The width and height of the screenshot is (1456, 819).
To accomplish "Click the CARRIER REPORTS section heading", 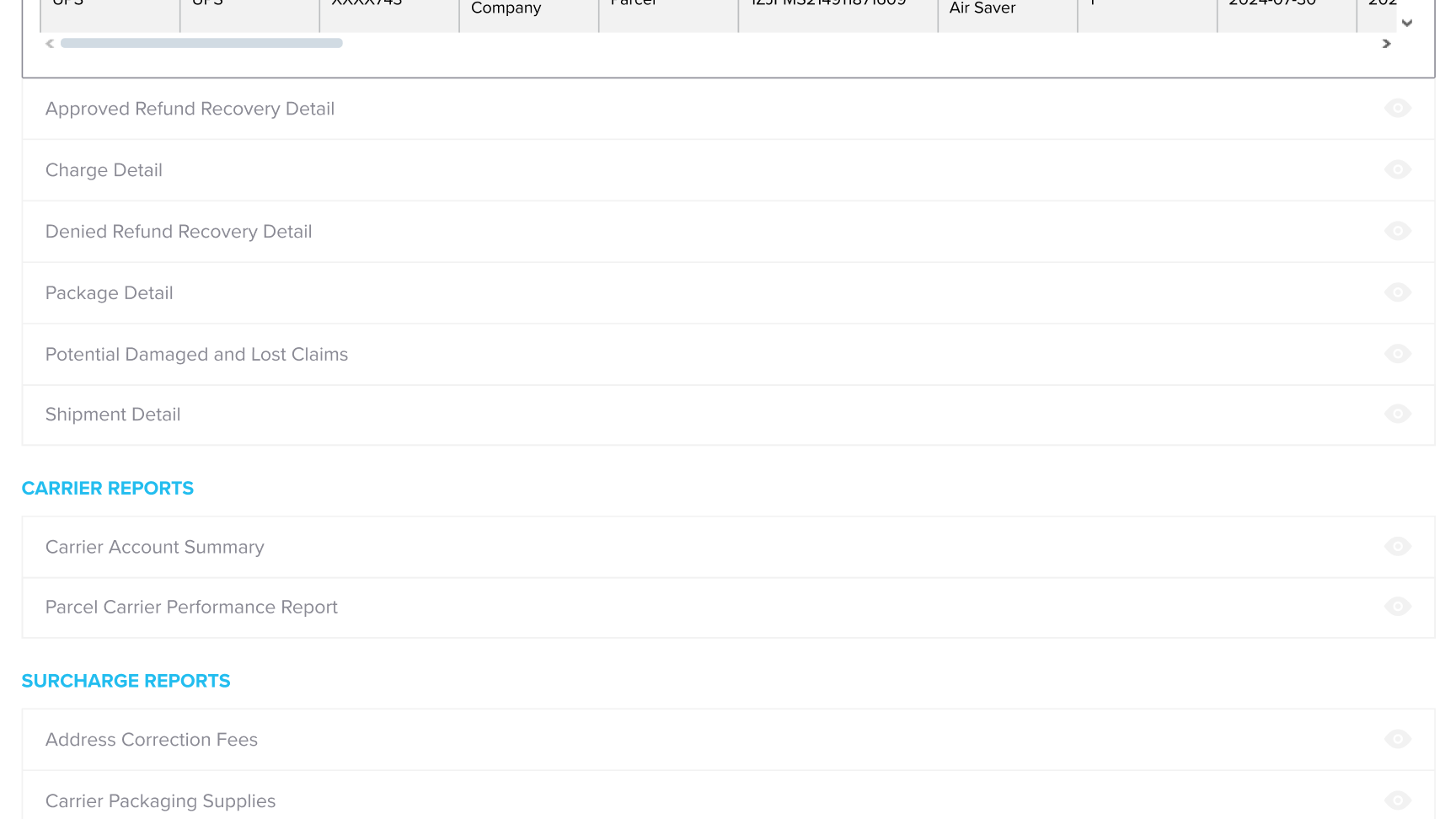I will coord(108,489).
